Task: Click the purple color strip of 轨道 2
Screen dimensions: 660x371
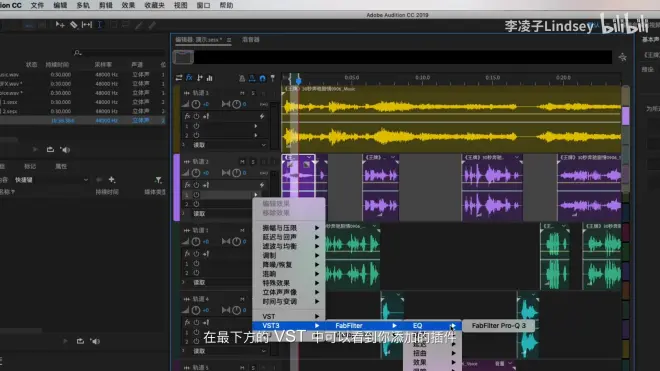Action: (176, 187)
